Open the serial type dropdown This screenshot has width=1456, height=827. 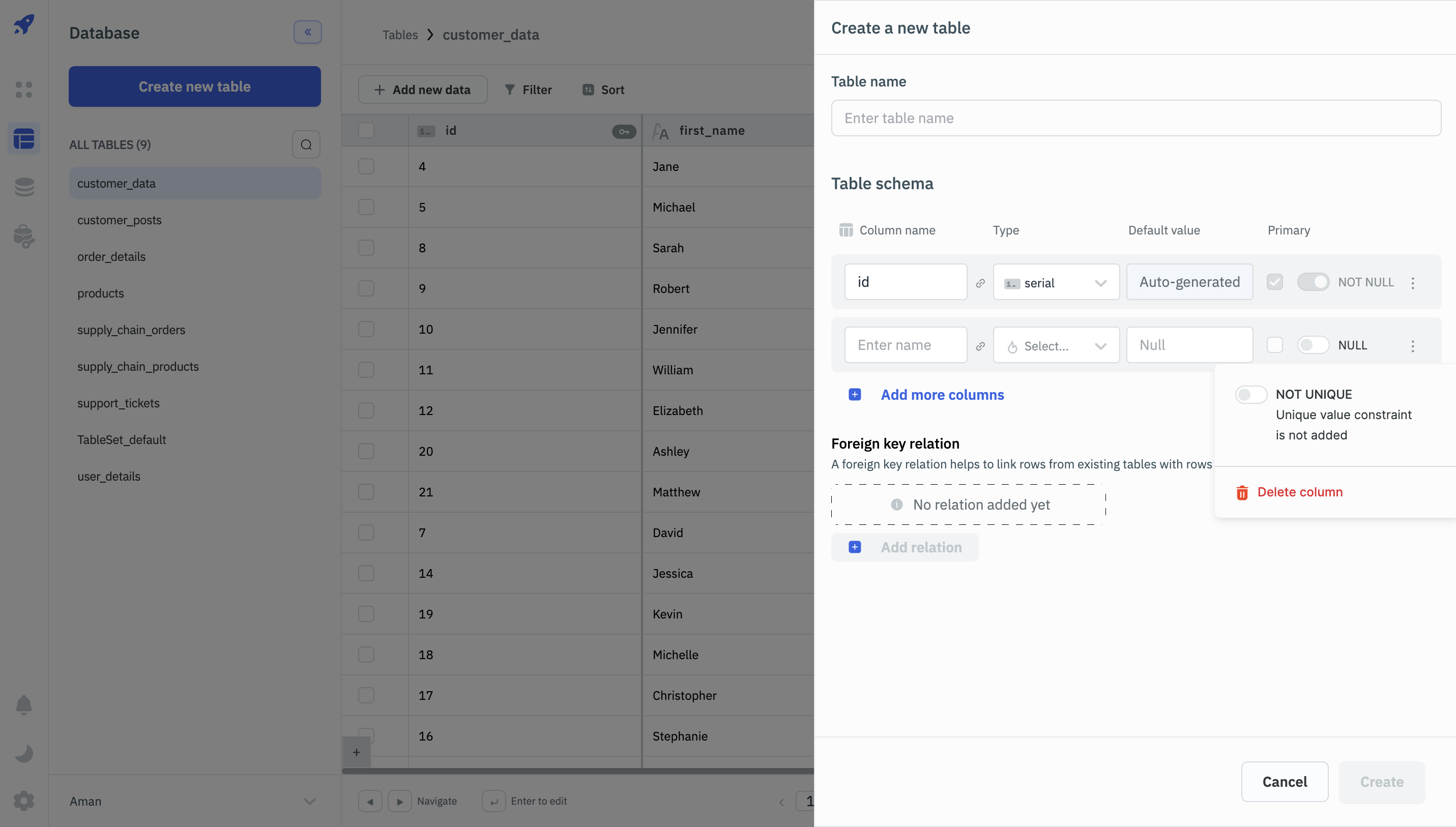(1056, 282)
